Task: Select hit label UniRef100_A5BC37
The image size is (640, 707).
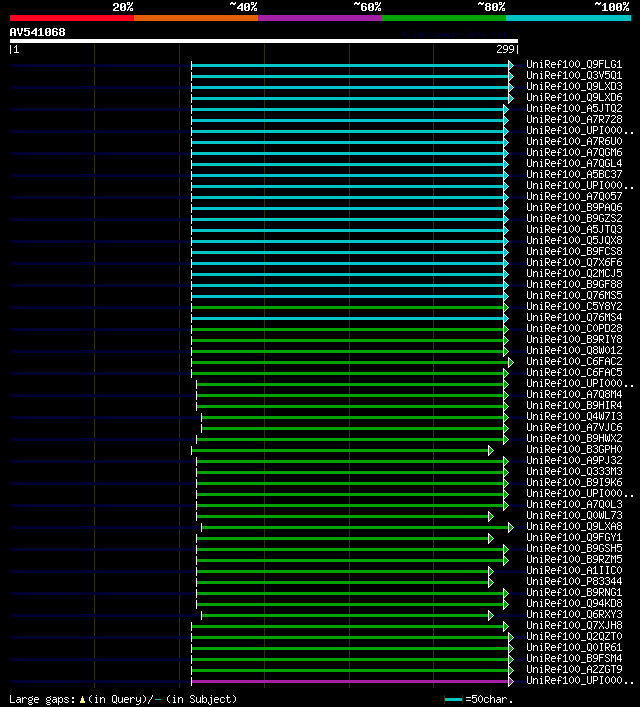Action: click(574, 174)
